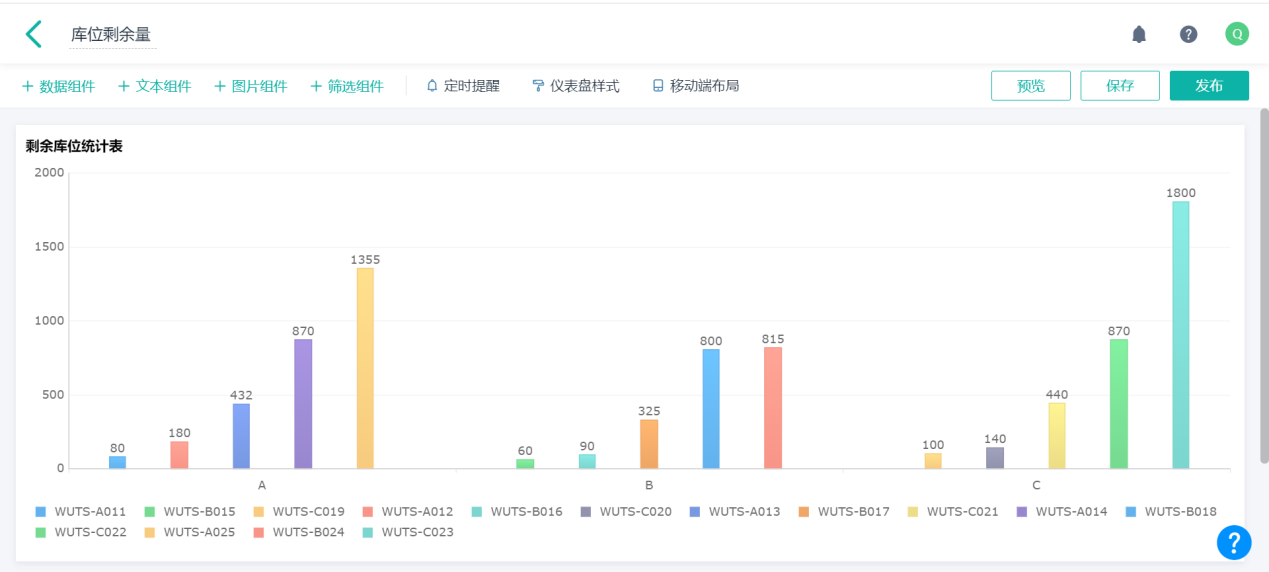The height and width of the screenshot is (572, 1269).
Task: Add a text component (文本组件)
Action: [x=154, y=86]
